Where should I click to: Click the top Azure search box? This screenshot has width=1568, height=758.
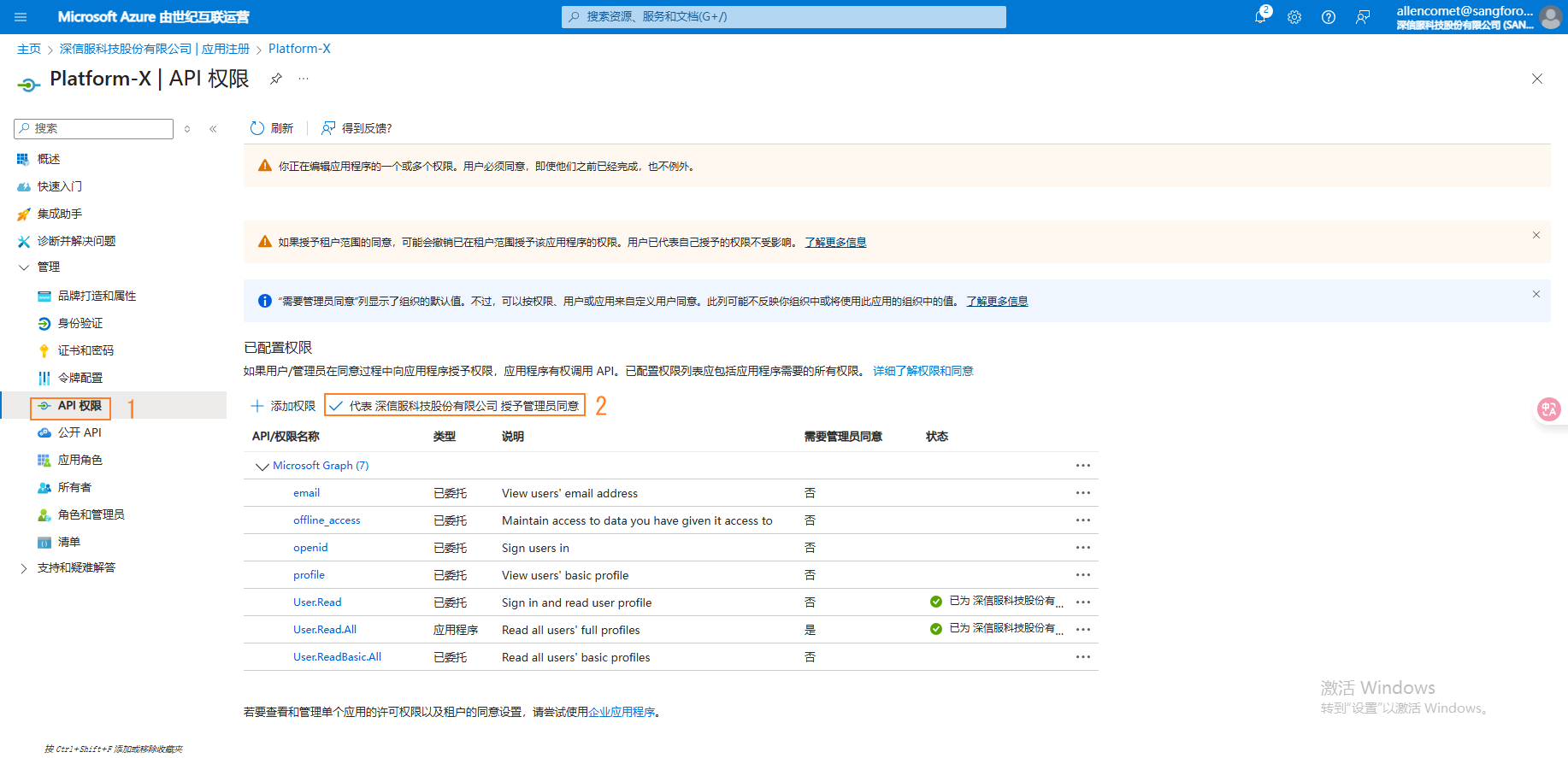click(x=783, y=17)
